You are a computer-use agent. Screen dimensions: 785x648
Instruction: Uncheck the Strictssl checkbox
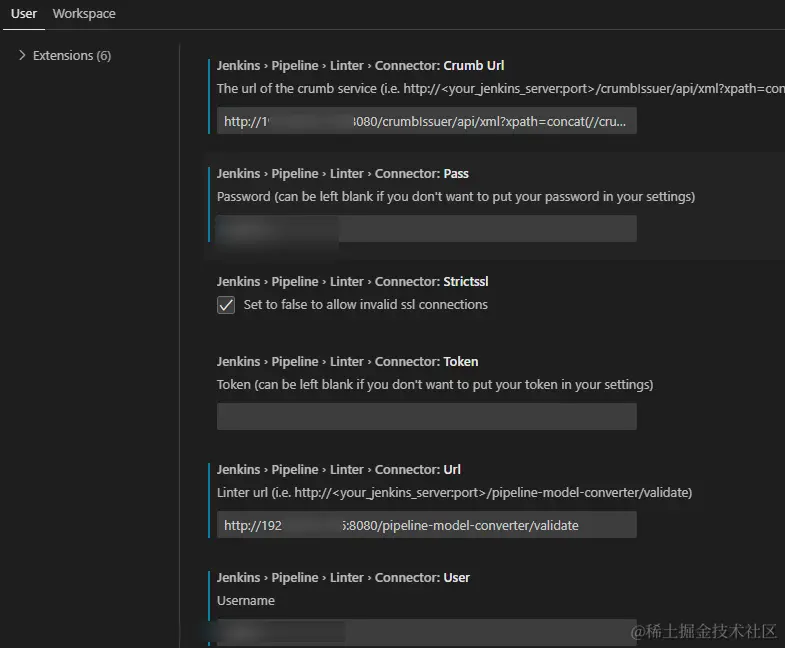[x=226, y=304]
